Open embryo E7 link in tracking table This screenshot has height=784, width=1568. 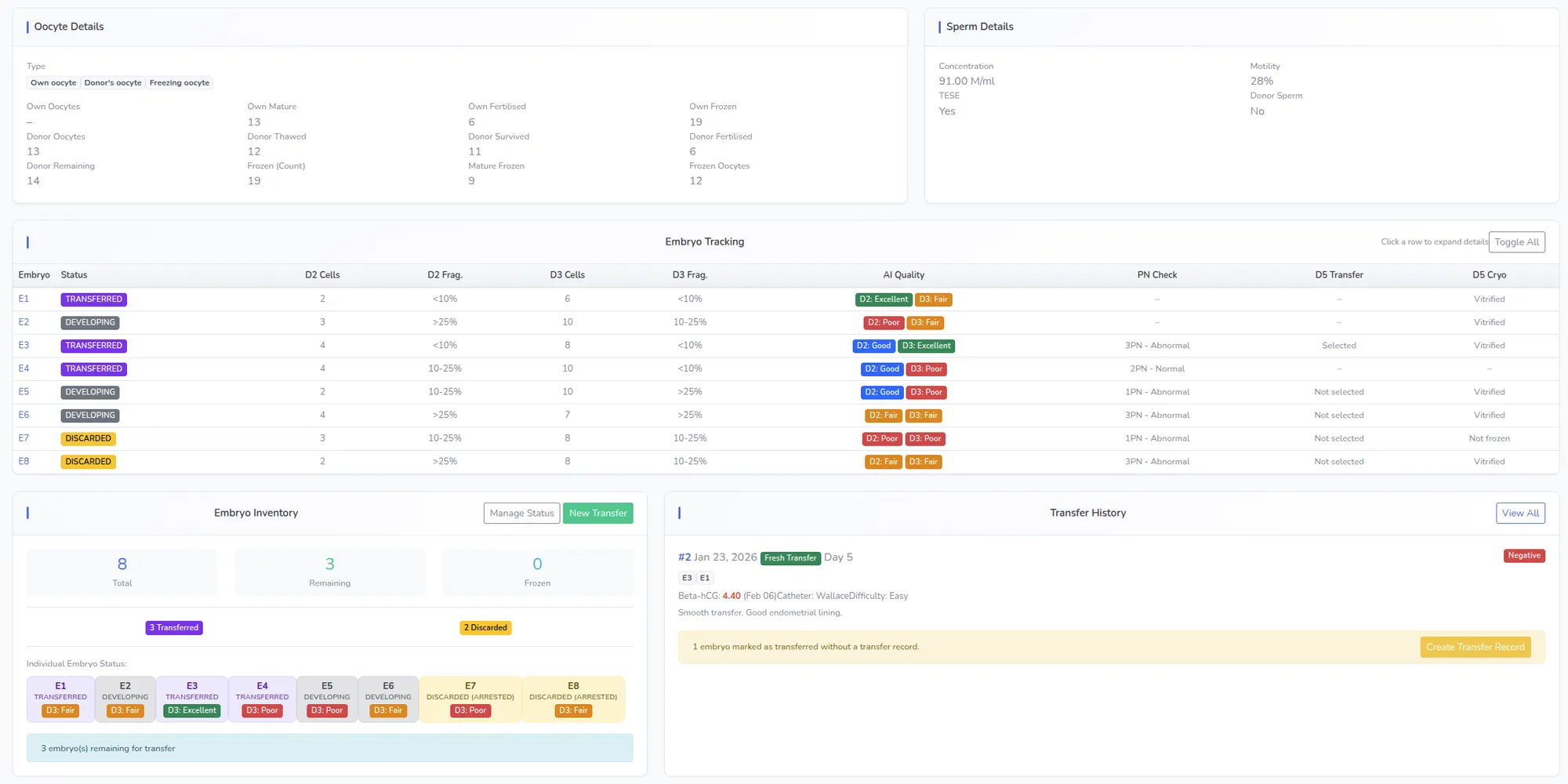pos(24,438)
